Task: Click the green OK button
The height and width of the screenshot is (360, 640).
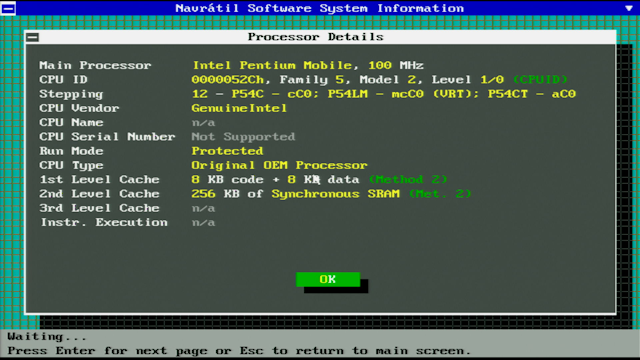Action: (x=328, y=279)
